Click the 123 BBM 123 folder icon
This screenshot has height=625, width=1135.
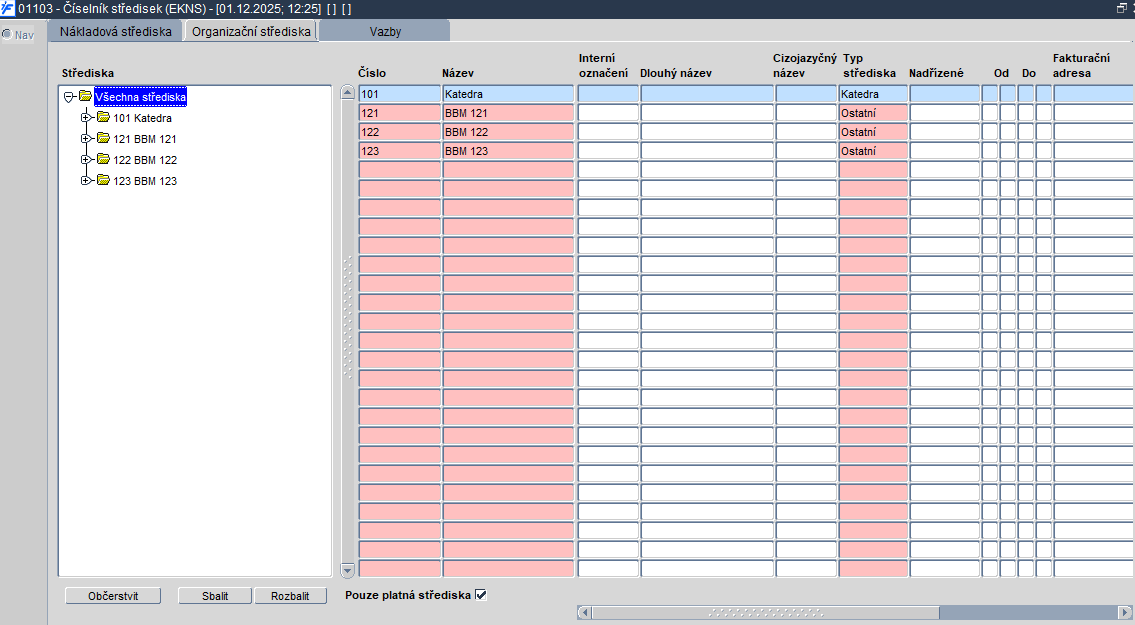104,180
